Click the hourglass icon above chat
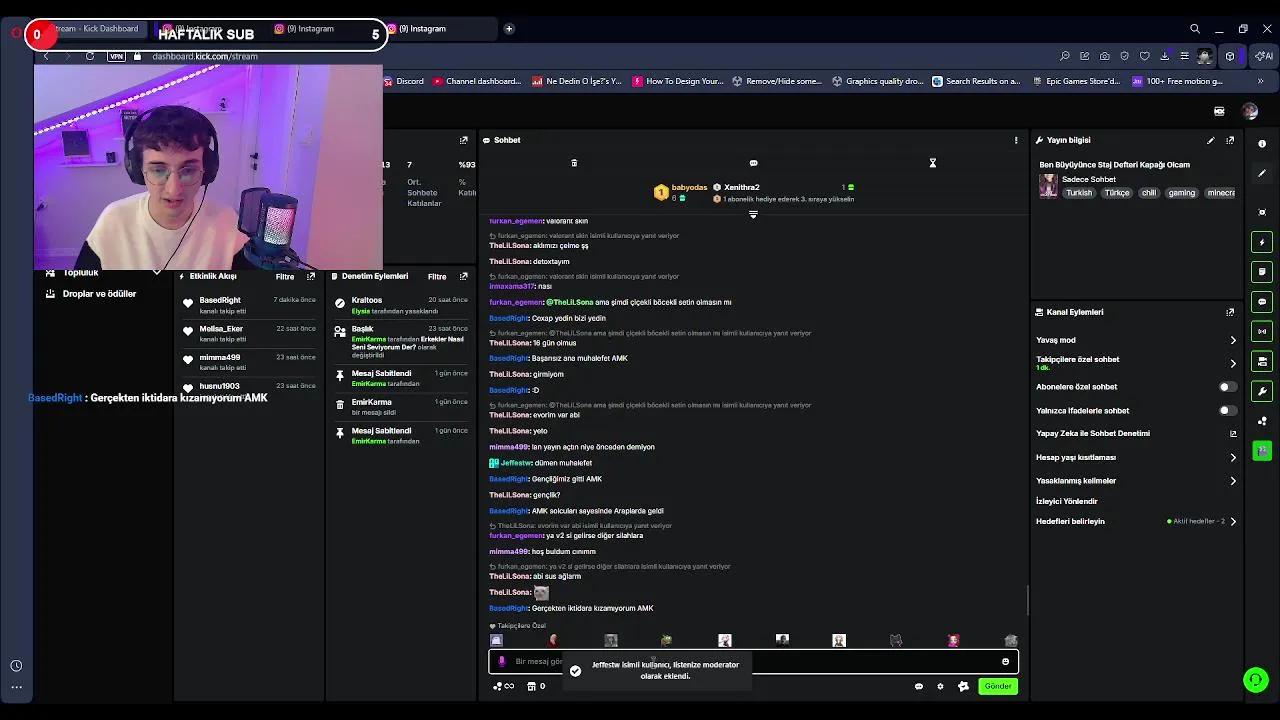Image resolution: width=1280 pixels, height=720 pixels. point(932,163)
